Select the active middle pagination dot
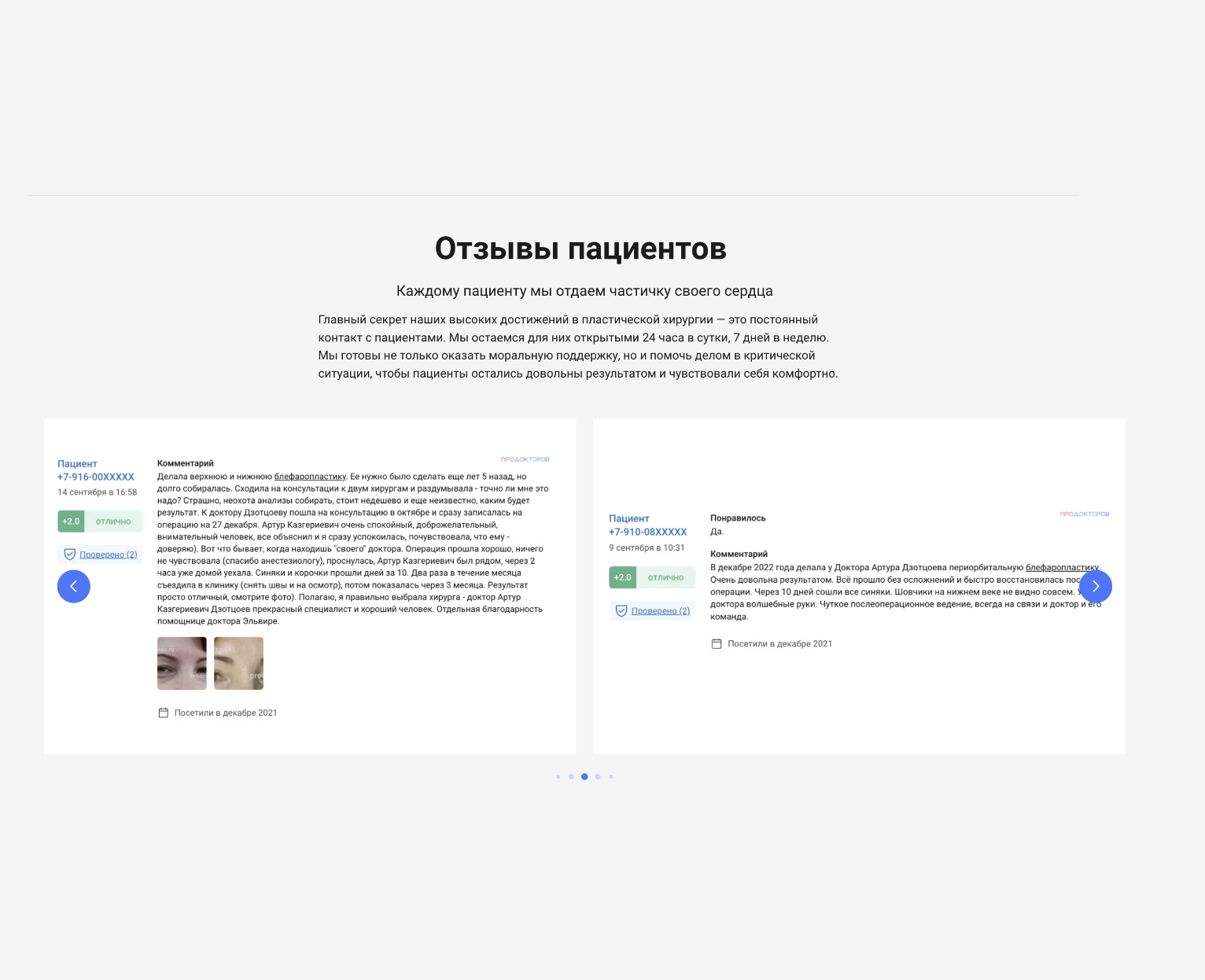Screen dimensions: 1205x980 (x=584, y=776)
